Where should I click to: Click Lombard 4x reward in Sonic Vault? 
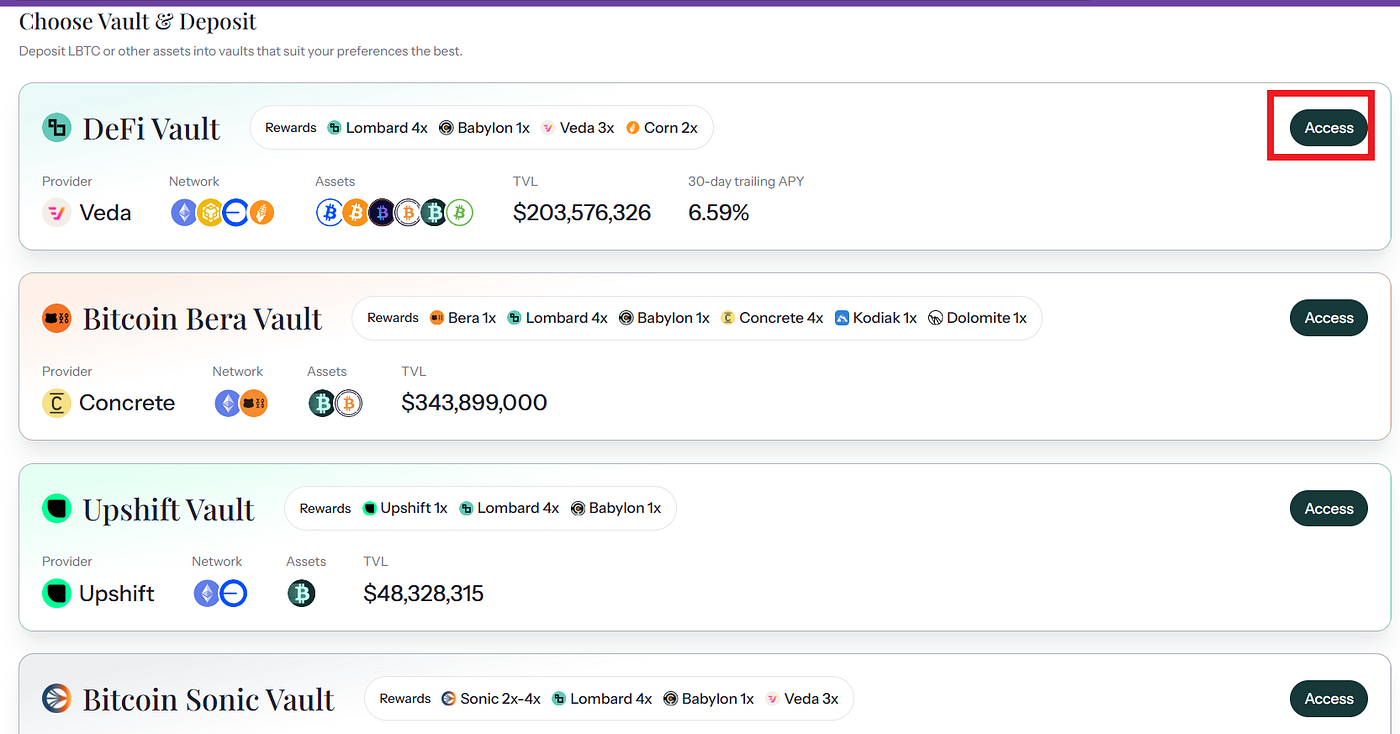click(x=602, y=699)
